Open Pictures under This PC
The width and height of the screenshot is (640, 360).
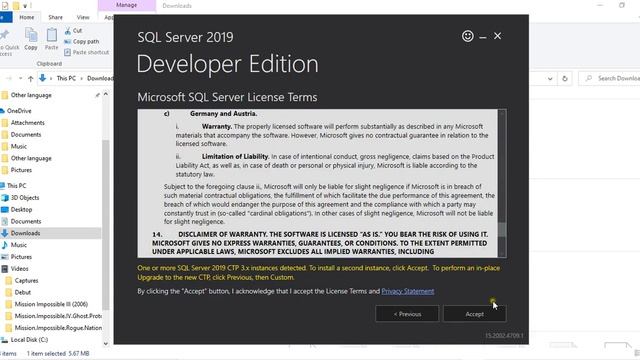(x=21, y=257)
